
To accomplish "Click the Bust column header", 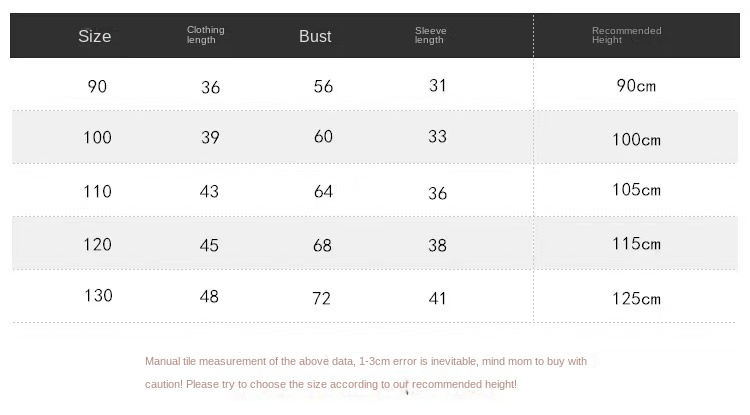I will (x=315, y=37).
